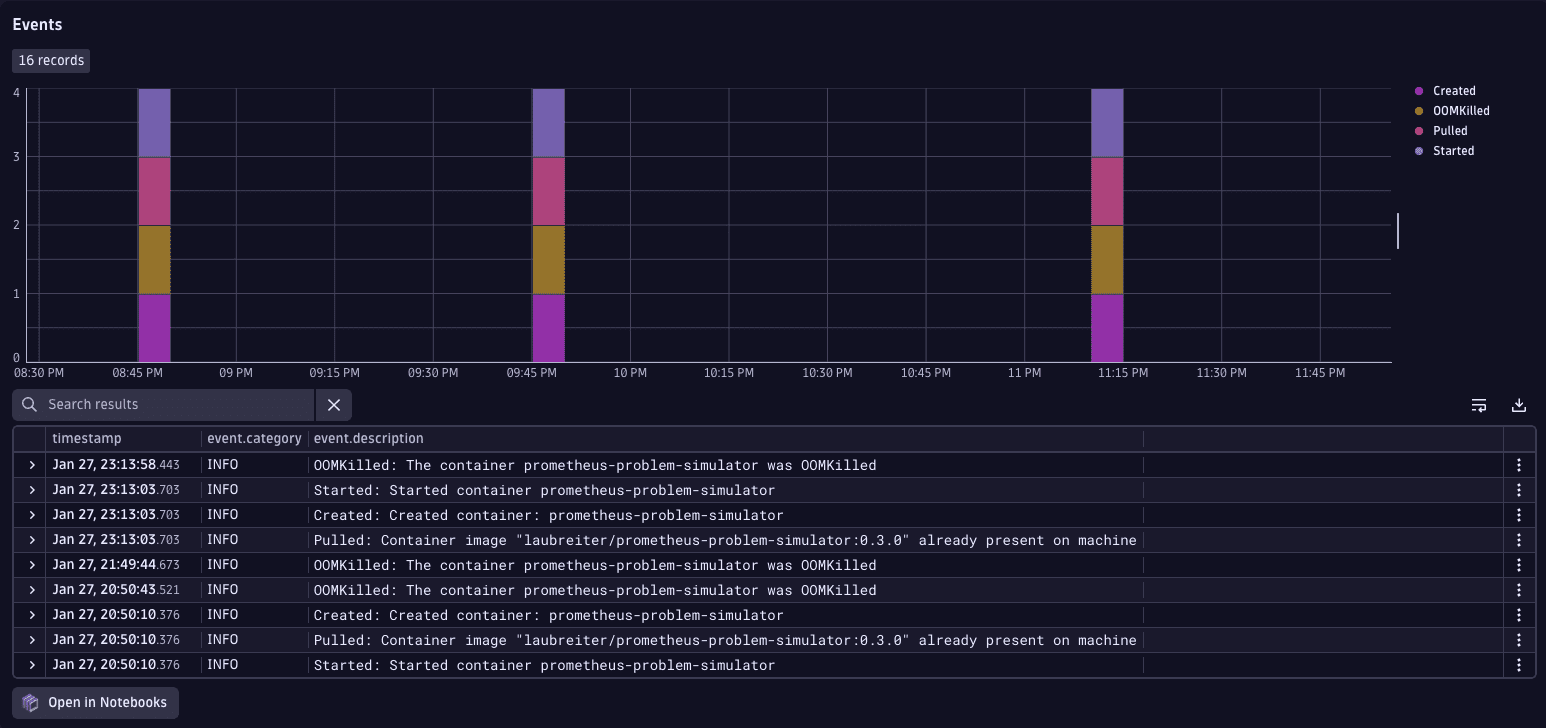
Task: Click the 16 records chip
Action: [x=50, y=60]
